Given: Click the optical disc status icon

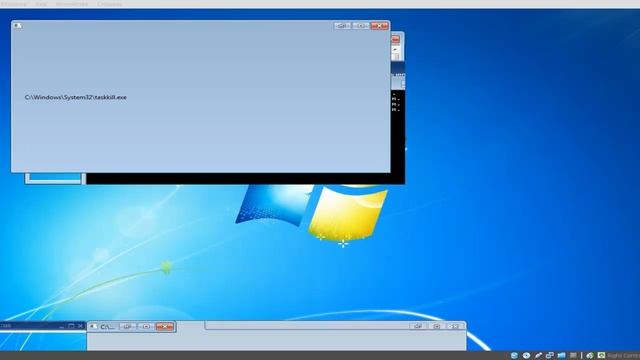Looking at the screenshot, I should pyautogui.click(x=527, y=356).
